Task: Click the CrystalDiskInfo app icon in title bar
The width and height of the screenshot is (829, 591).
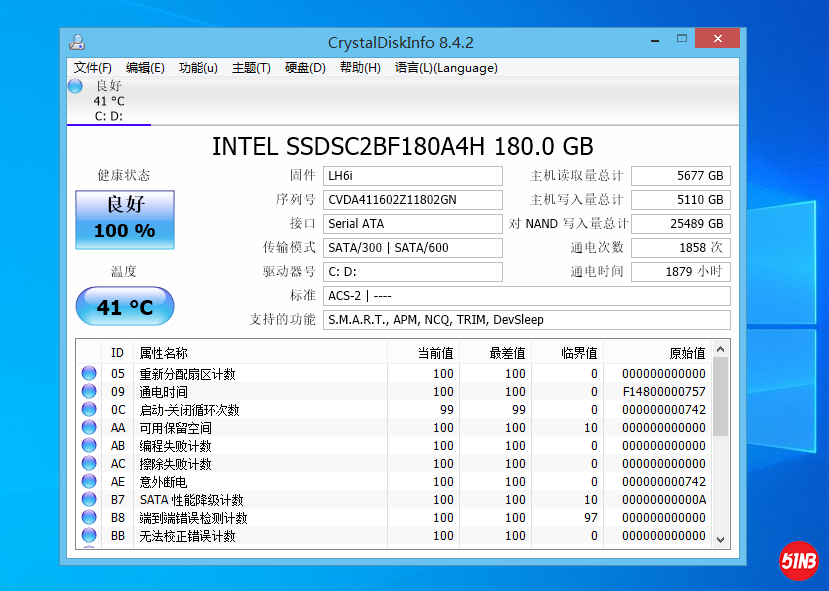Action: pos(77,42)
